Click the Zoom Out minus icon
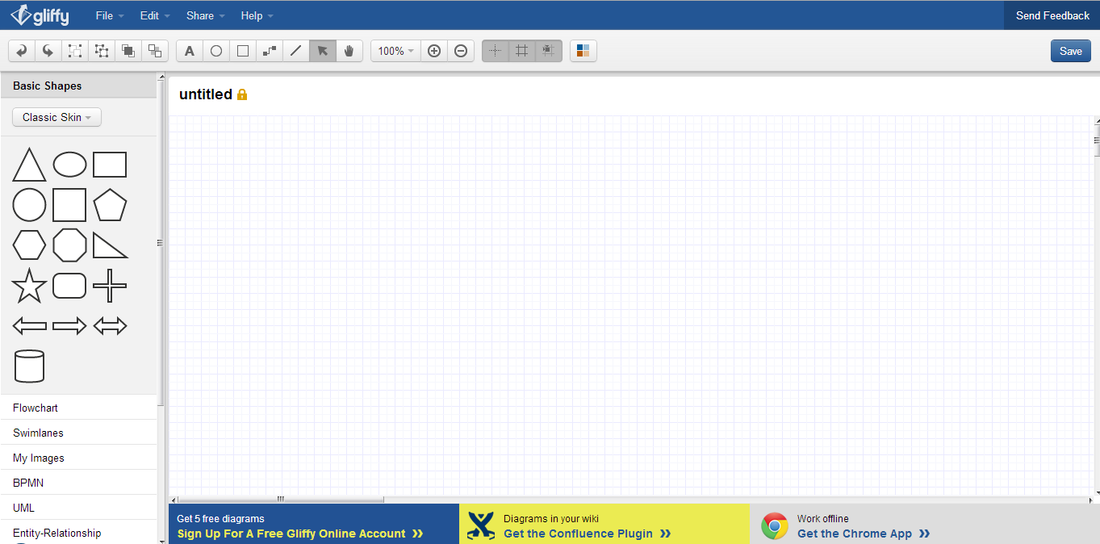 pos(460,51)
